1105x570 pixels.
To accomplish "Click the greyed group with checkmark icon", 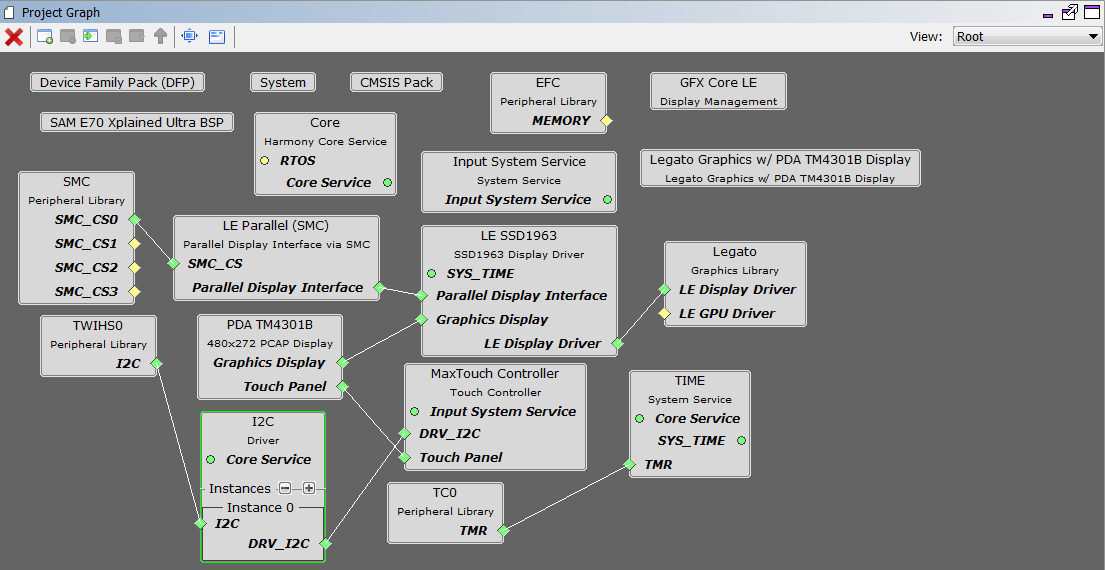I will [113, 37].
